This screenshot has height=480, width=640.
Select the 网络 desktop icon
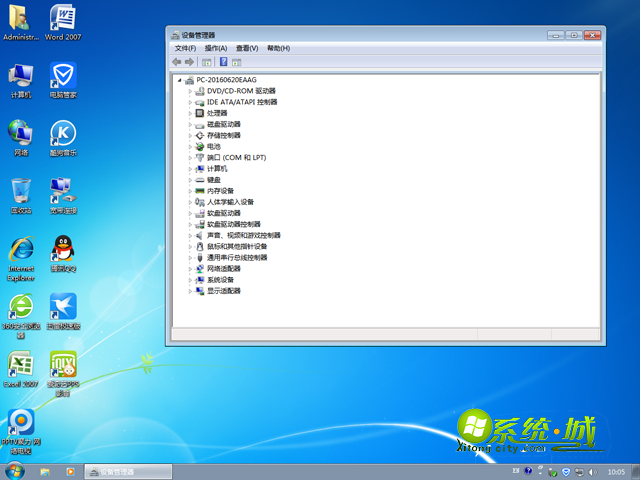coord(21,138)
